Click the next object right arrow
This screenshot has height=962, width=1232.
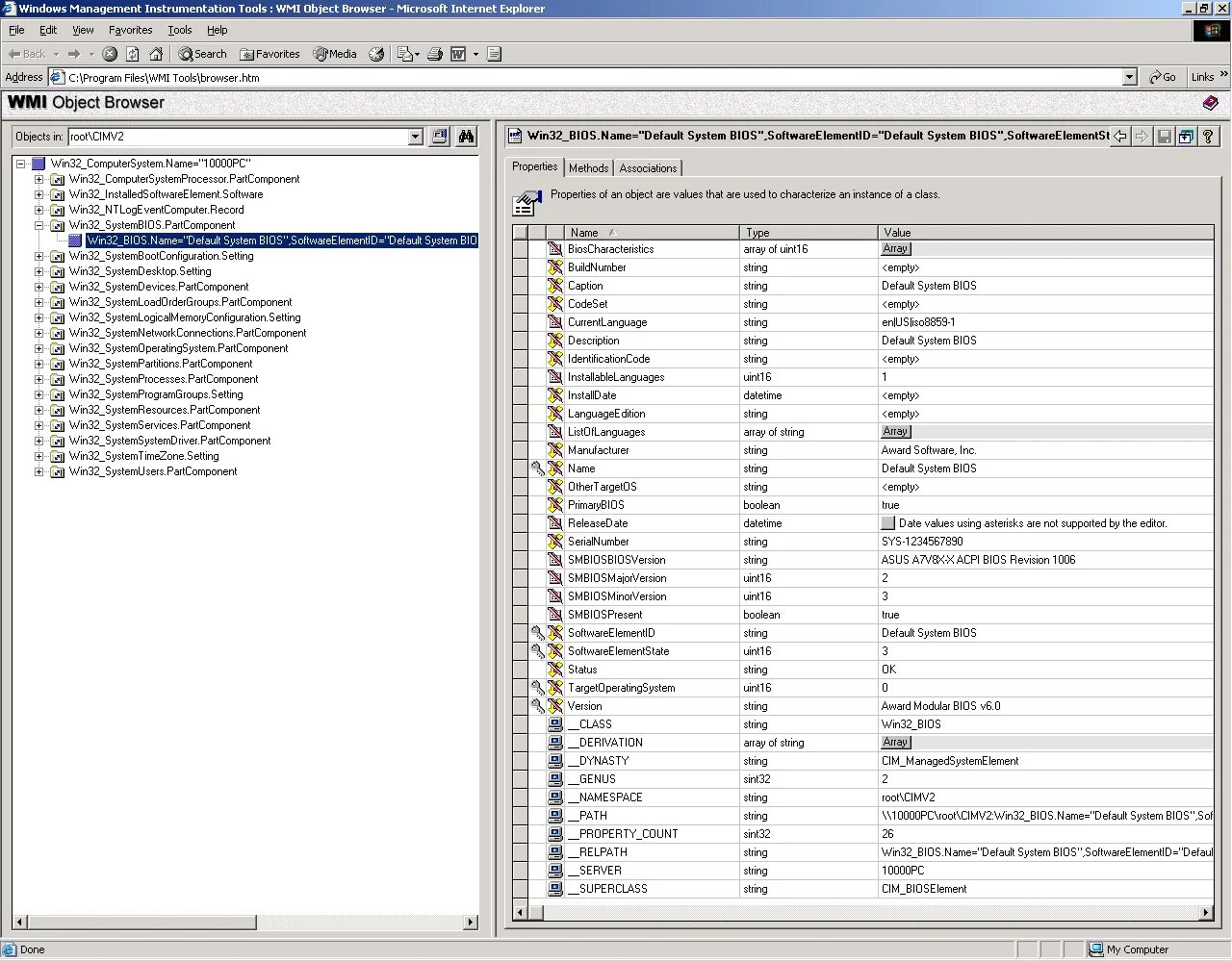(x=1142, y=137)
